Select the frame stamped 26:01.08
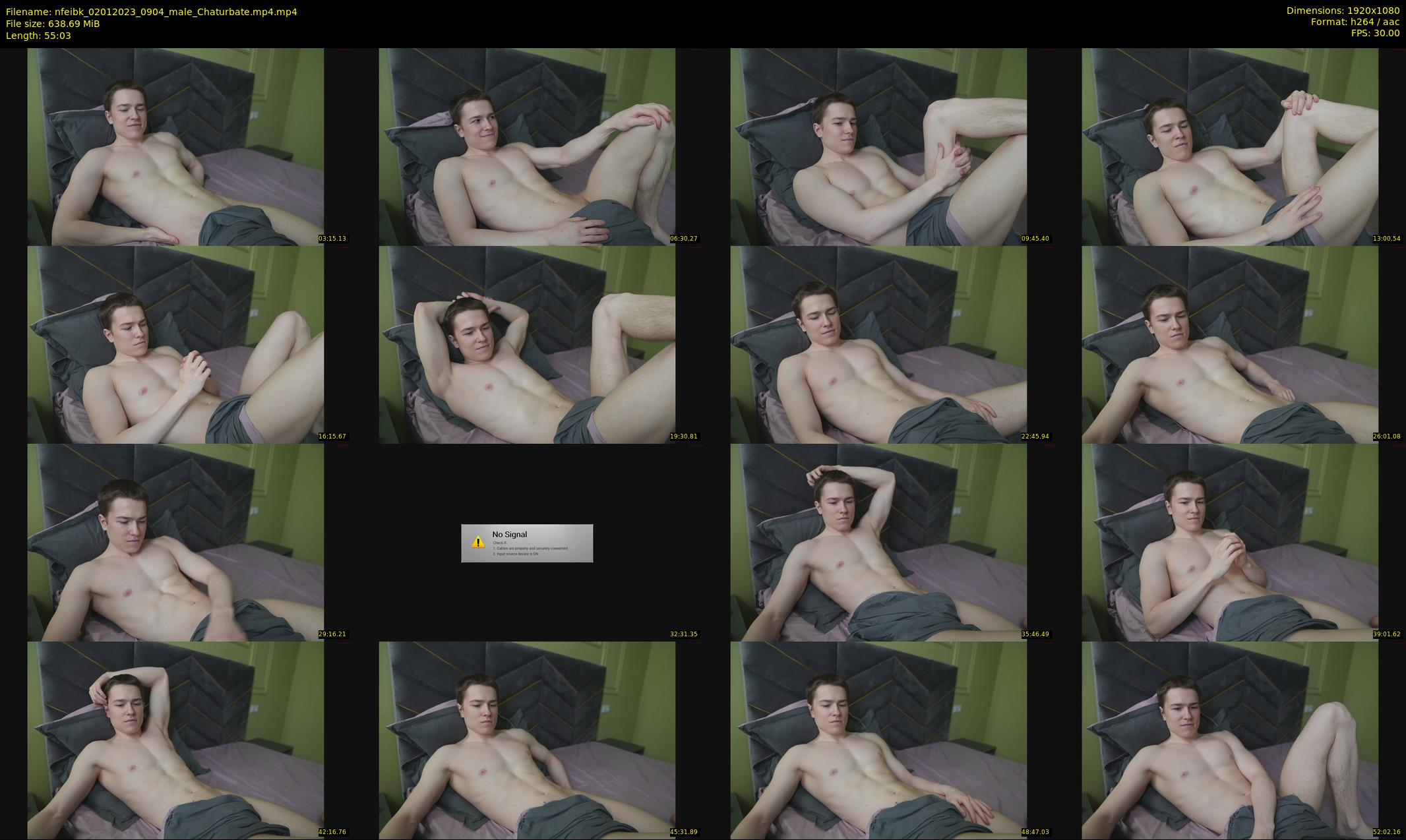Screen dimensions: 1406x840 (1230, 344)
